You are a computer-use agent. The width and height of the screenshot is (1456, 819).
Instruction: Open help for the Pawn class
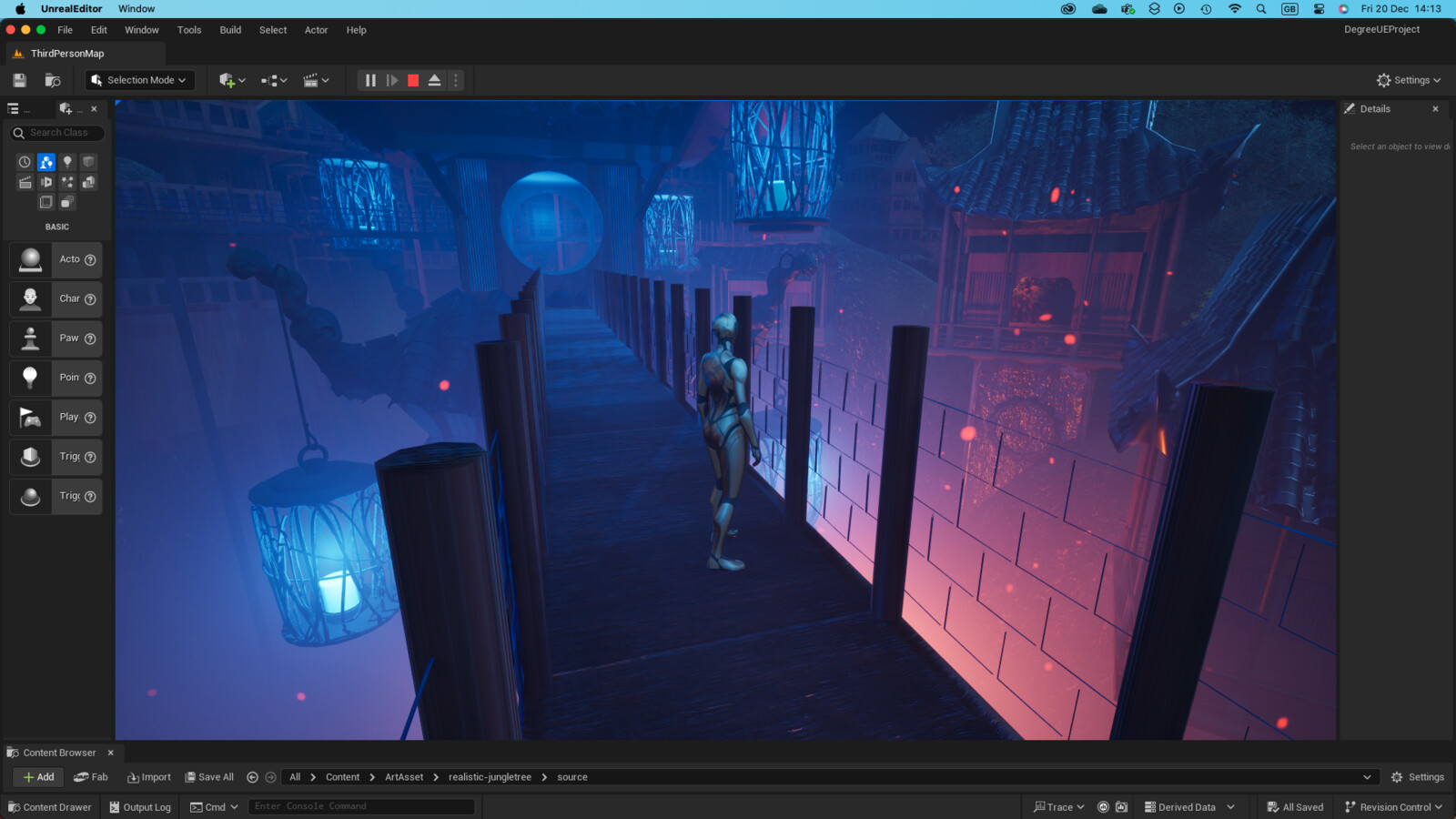(x=90, y=339)
